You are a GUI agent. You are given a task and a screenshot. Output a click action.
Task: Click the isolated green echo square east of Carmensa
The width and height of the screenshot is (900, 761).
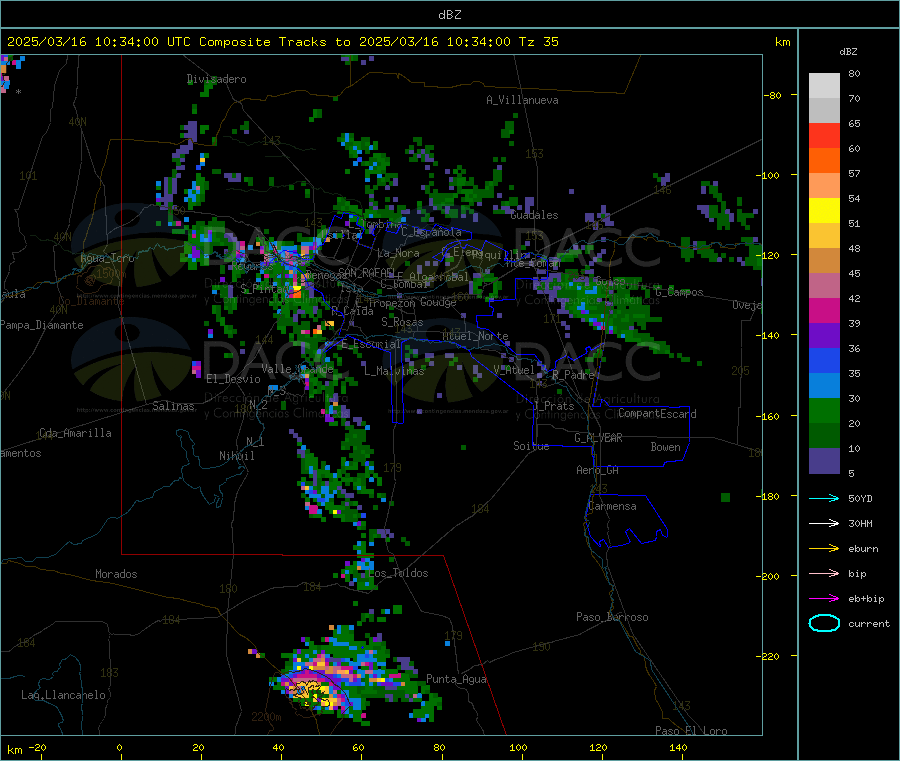[x=726, y=497]
